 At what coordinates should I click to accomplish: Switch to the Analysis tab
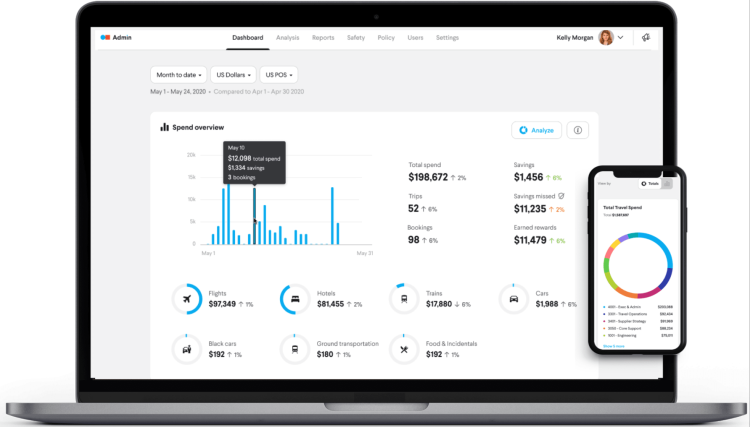(287, 37)
